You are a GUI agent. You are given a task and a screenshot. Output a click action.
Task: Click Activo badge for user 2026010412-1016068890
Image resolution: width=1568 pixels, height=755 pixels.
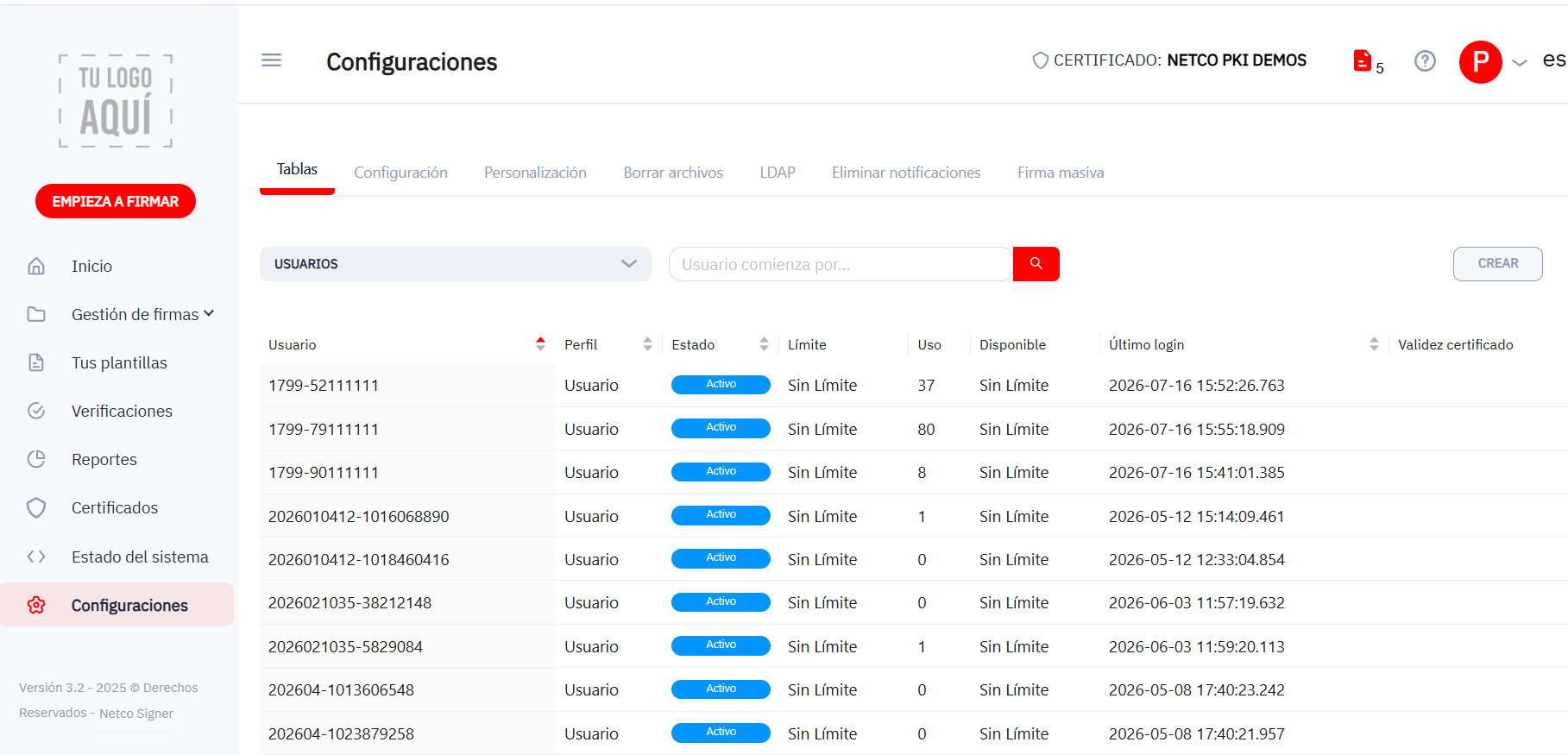721,515
